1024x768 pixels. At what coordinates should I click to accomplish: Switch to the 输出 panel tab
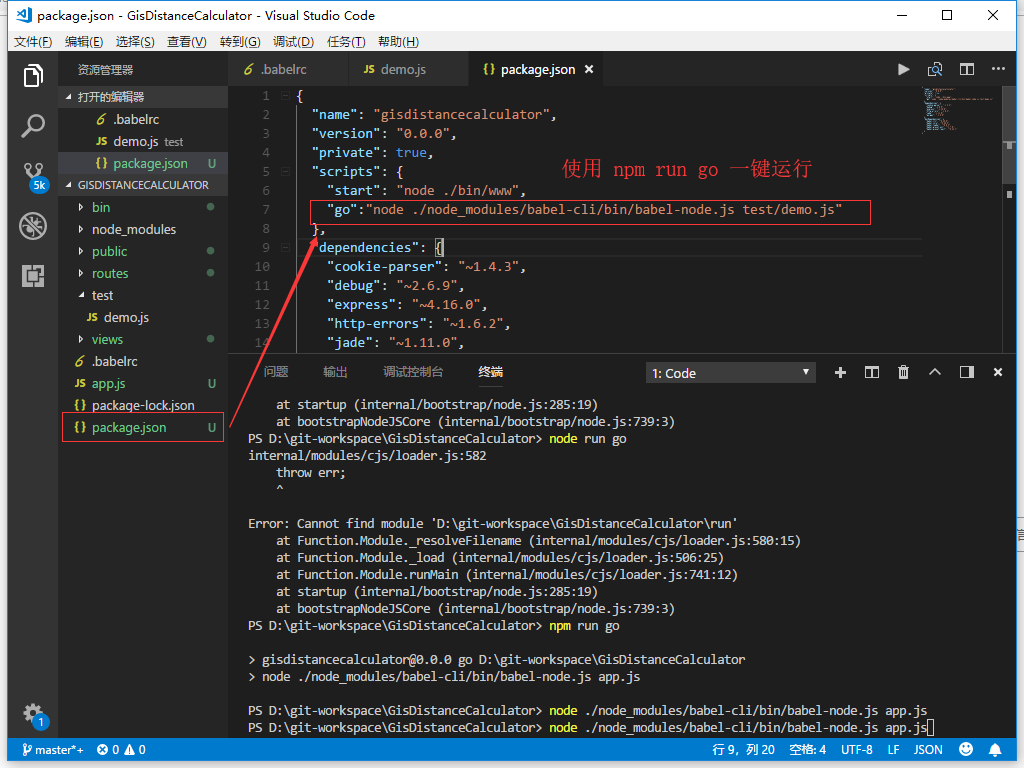[335, 372]
